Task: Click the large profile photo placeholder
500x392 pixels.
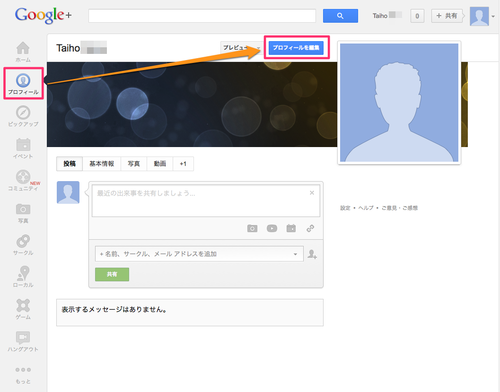Action: (x=399, y=103)
